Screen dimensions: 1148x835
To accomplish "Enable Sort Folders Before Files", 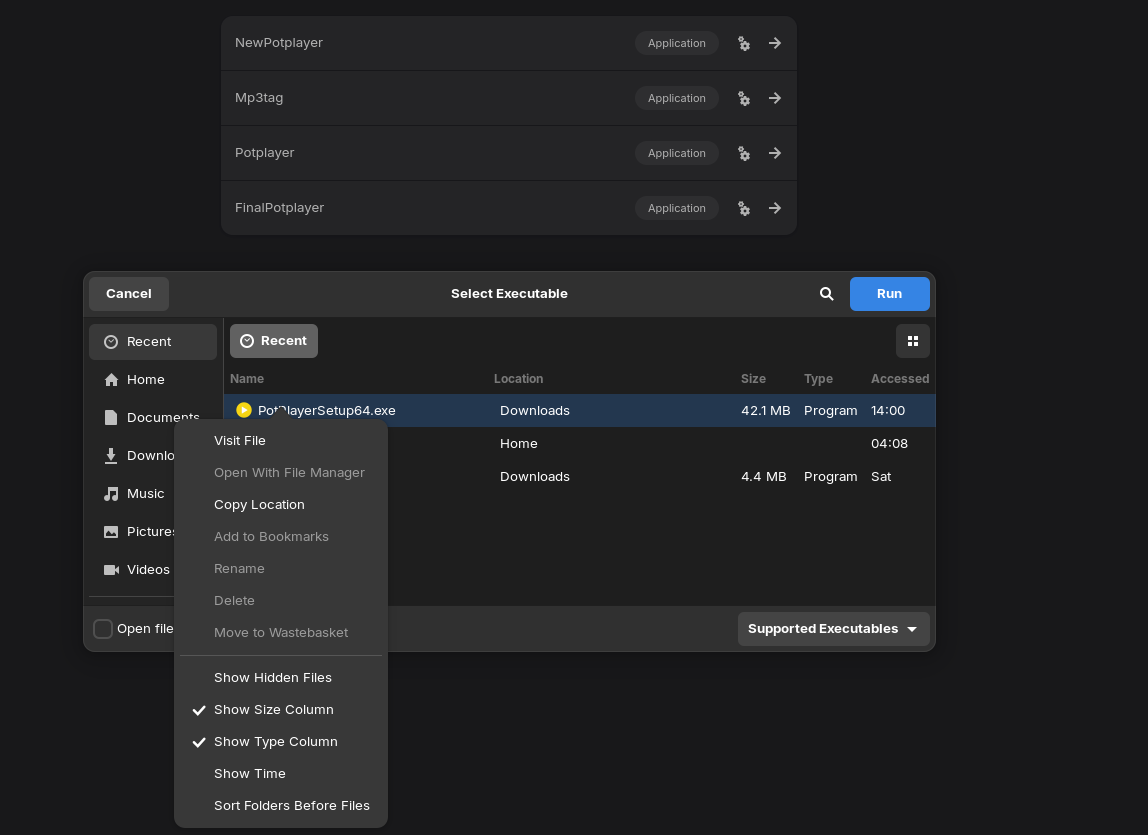I will click(280, 806).
